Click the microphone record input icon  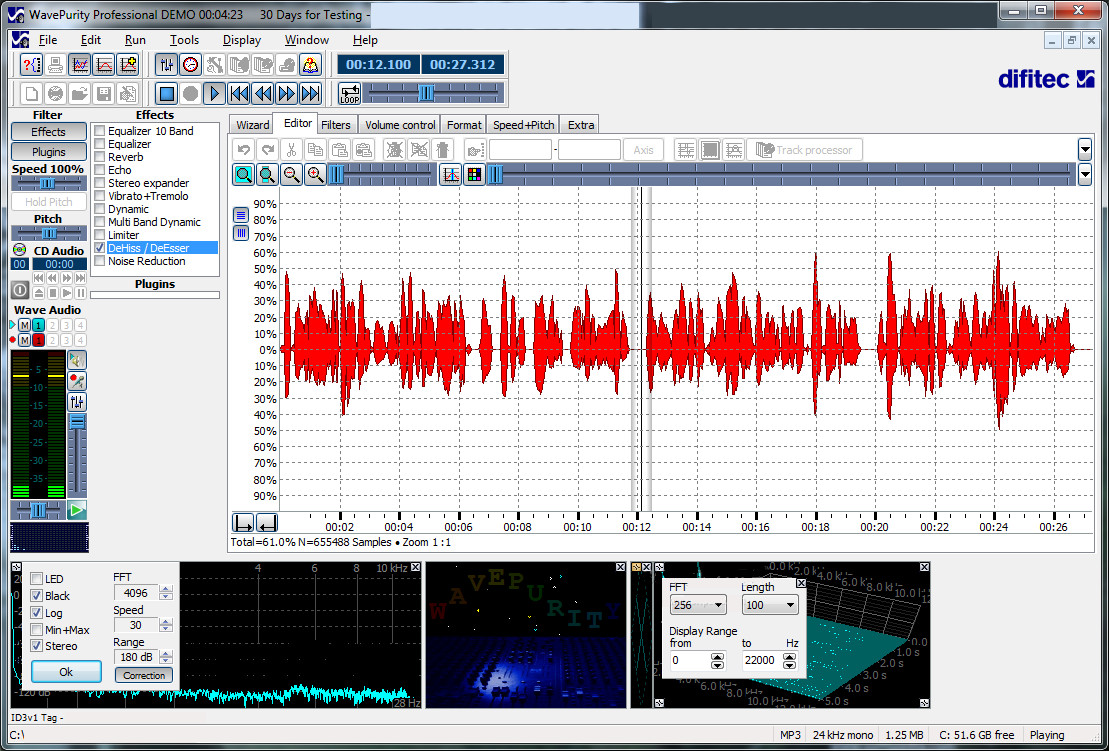coord(77,382)
